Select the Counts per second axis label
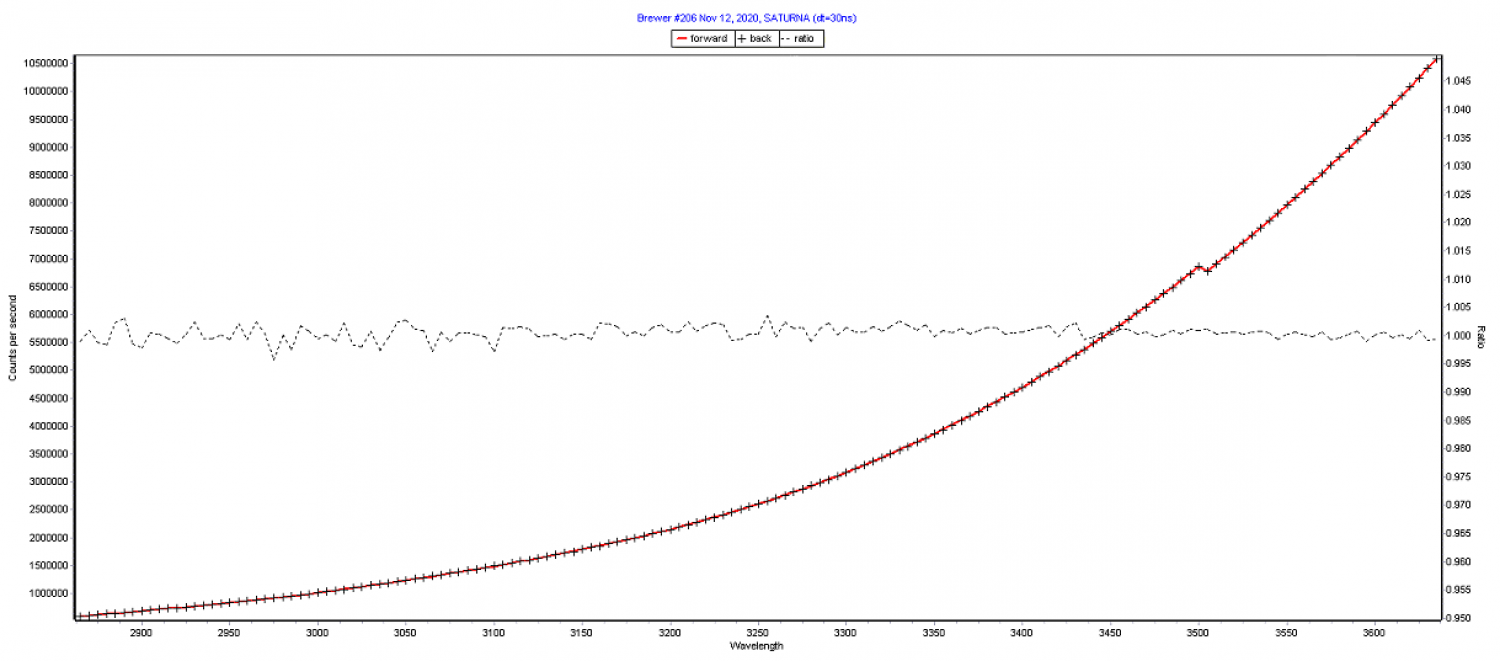 (x=13, y=338)
